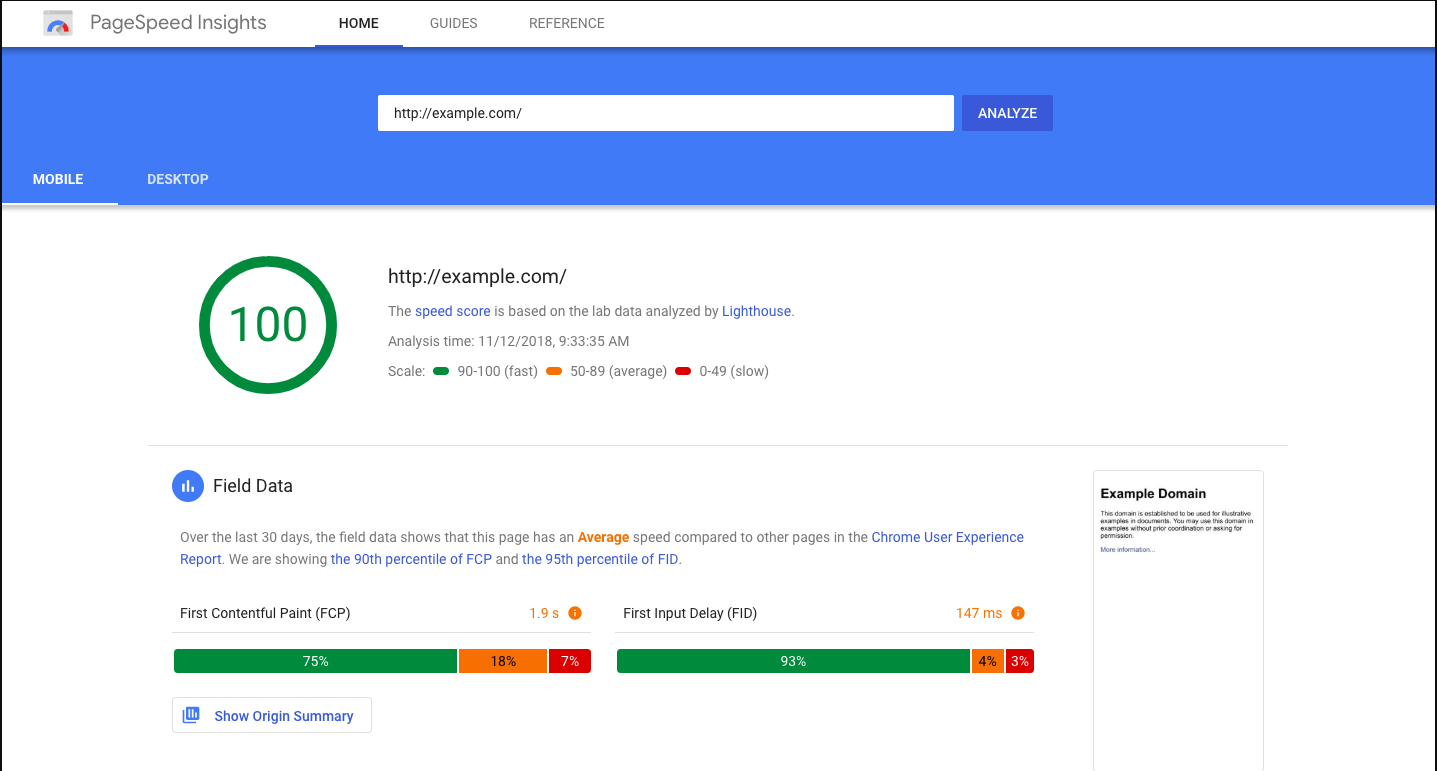The height and width of the screenshot is (771, 1437).
Task: Open the FCP info tooltip icon
Action: [x=575, y=612]
